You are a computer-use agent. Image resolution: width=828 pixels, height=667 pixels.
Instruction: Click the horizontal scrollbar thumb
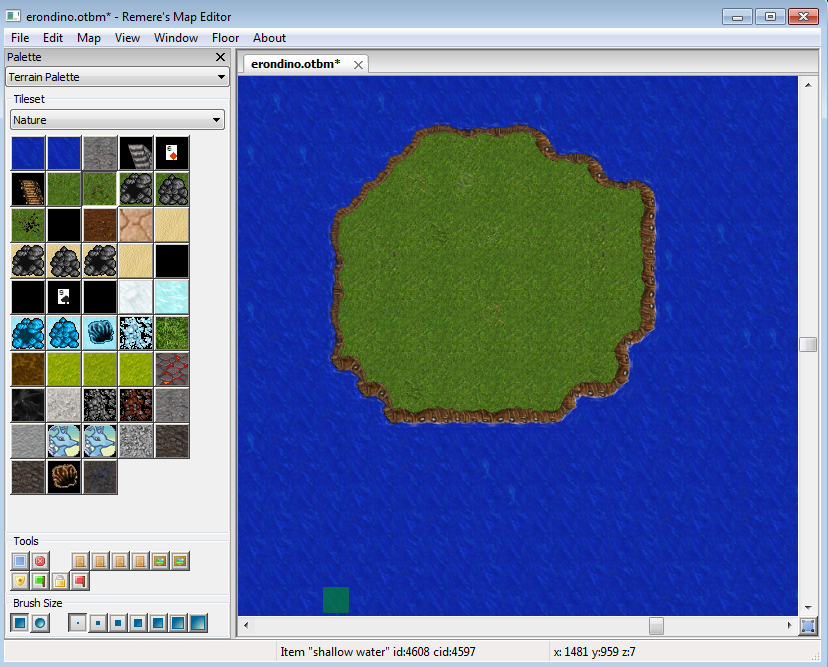656,626
